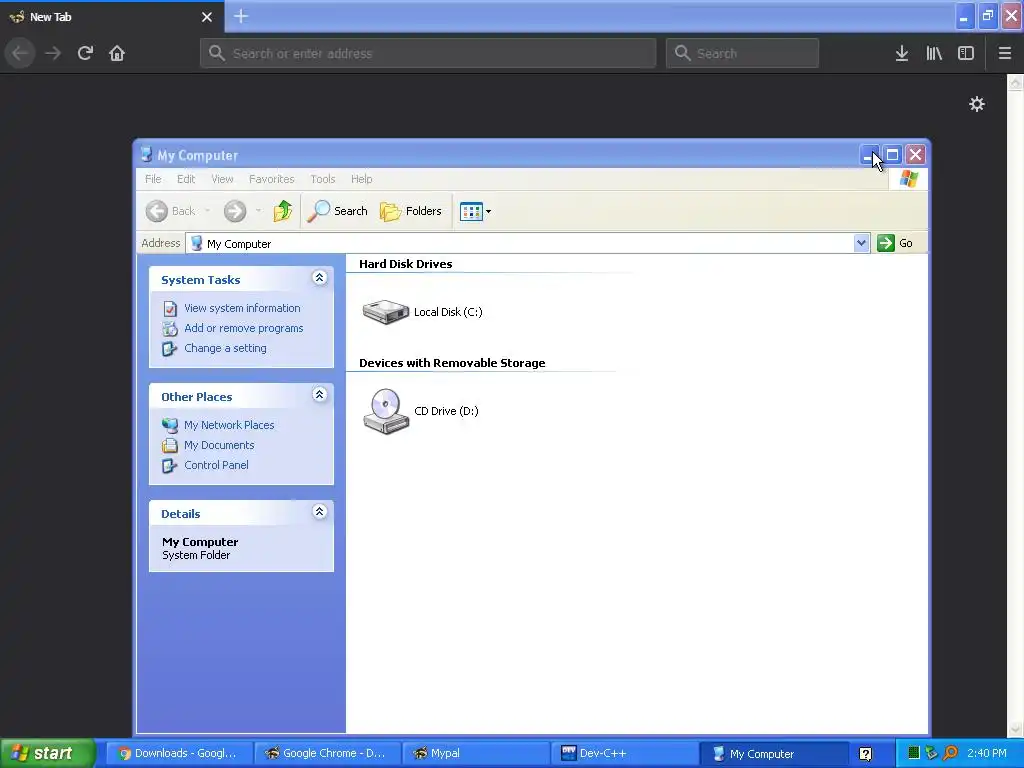Select the CD Drive (D:) icon
The image size is (1024, 768).
pos(386,411)
